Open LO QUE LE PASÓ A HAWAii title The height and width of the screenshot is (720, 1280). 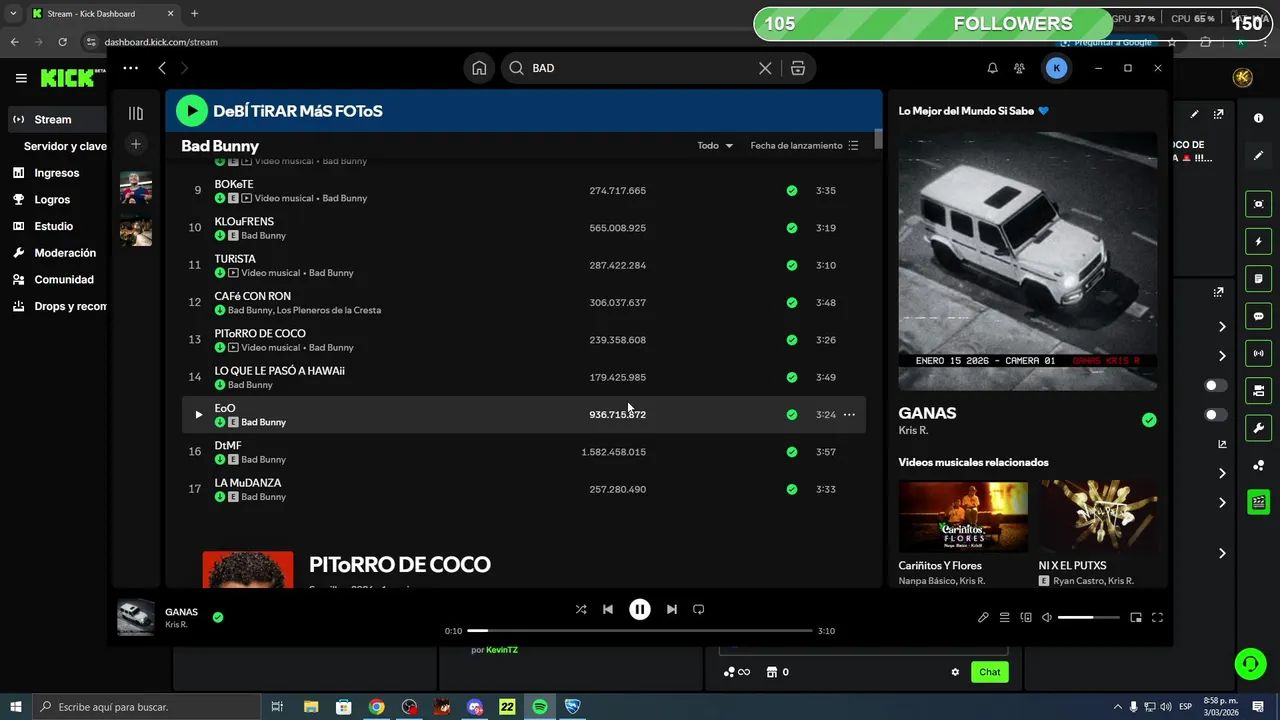tap(280, 371)
